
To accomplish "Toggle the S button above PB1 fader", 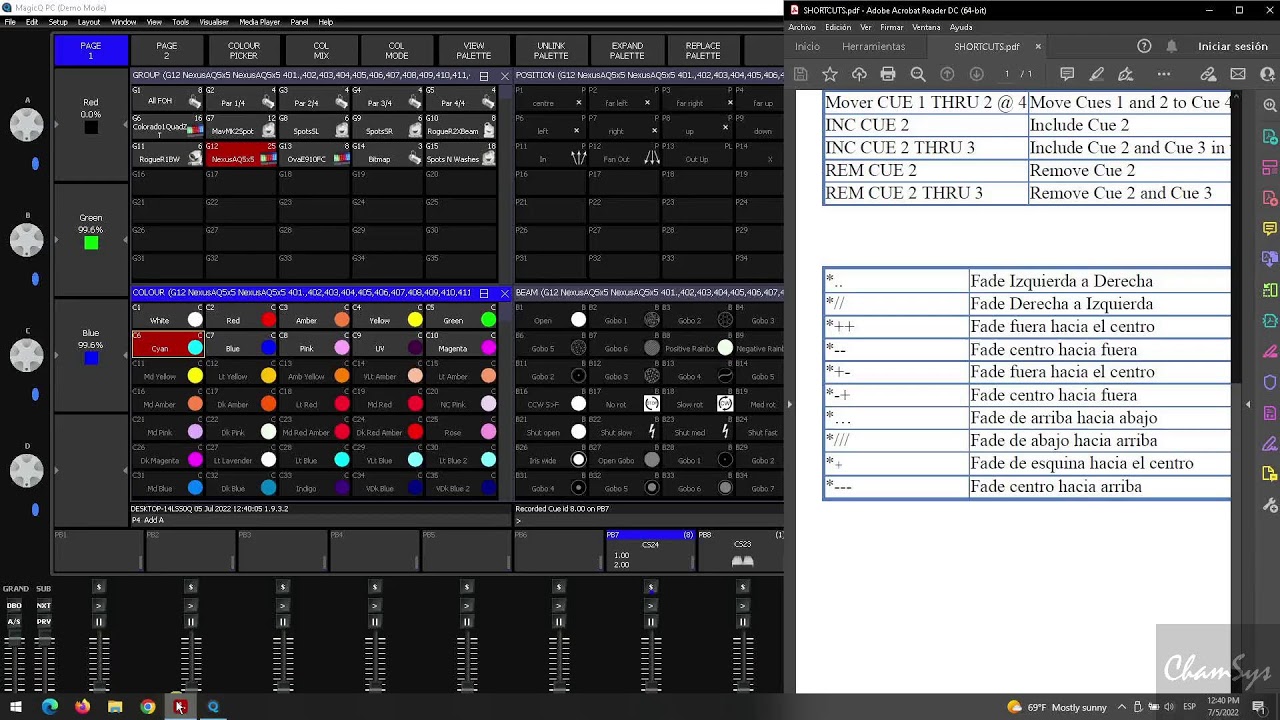I will pos(99,587).
